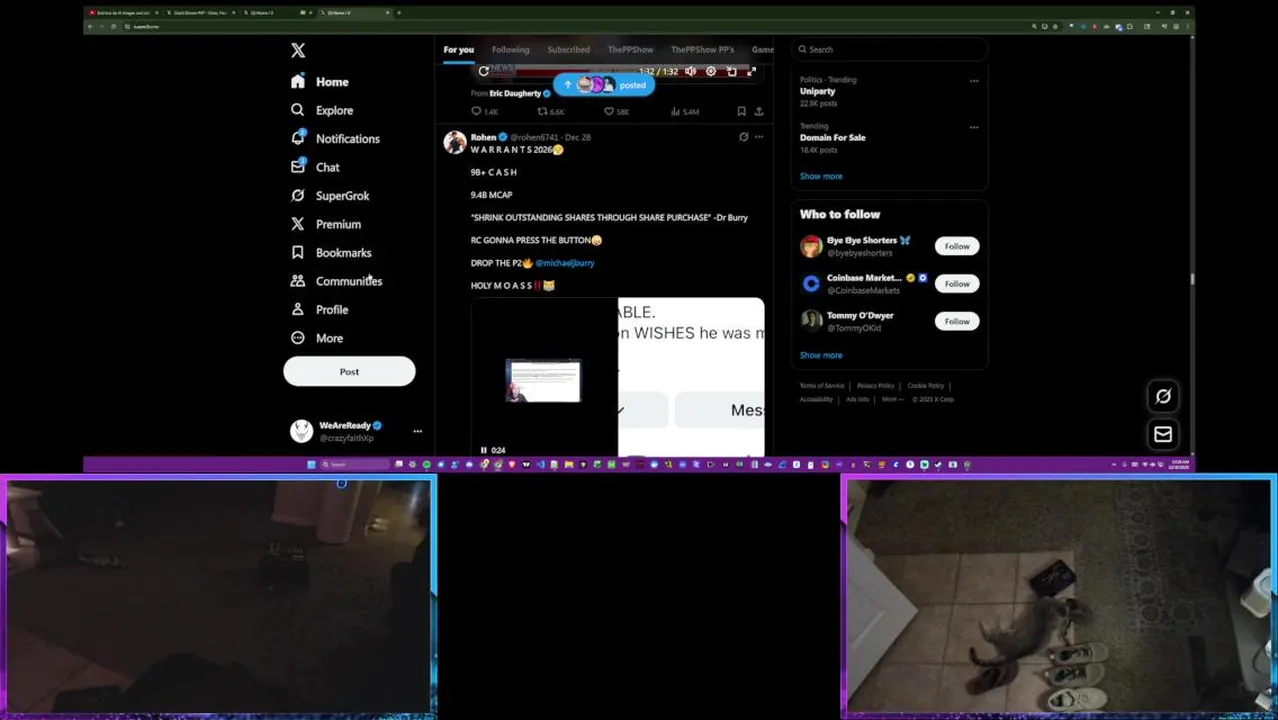
Task: Open ThePPShow PP's timeline tab
Action: click(x=702, y=49)
